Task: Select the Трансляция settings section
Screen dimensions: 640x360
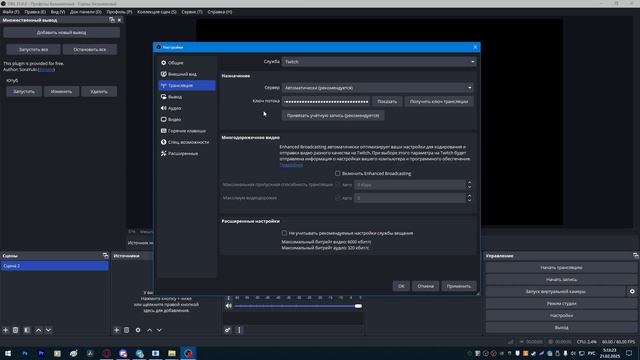Action: pos(187,85)
